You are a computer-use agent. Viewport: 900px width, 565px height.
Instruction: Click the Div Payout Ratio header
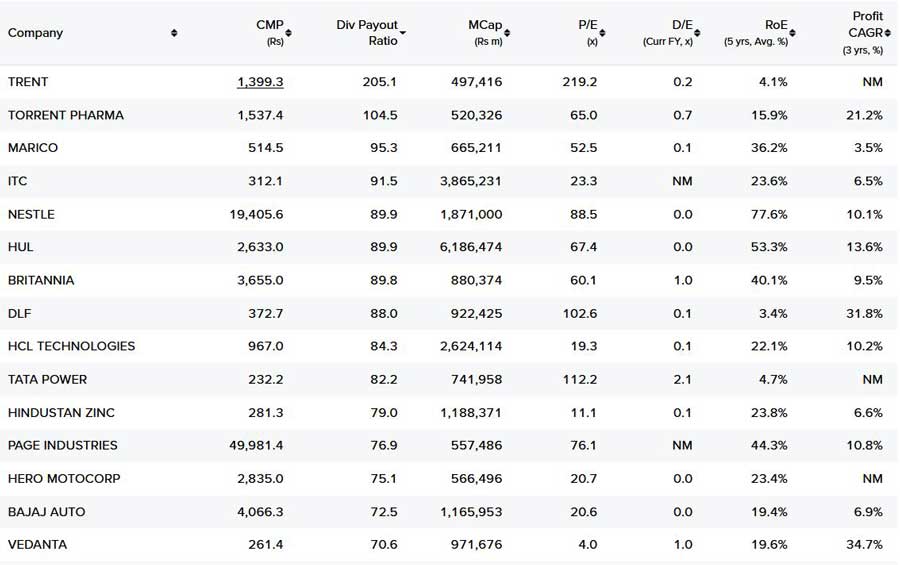point(367,33)
